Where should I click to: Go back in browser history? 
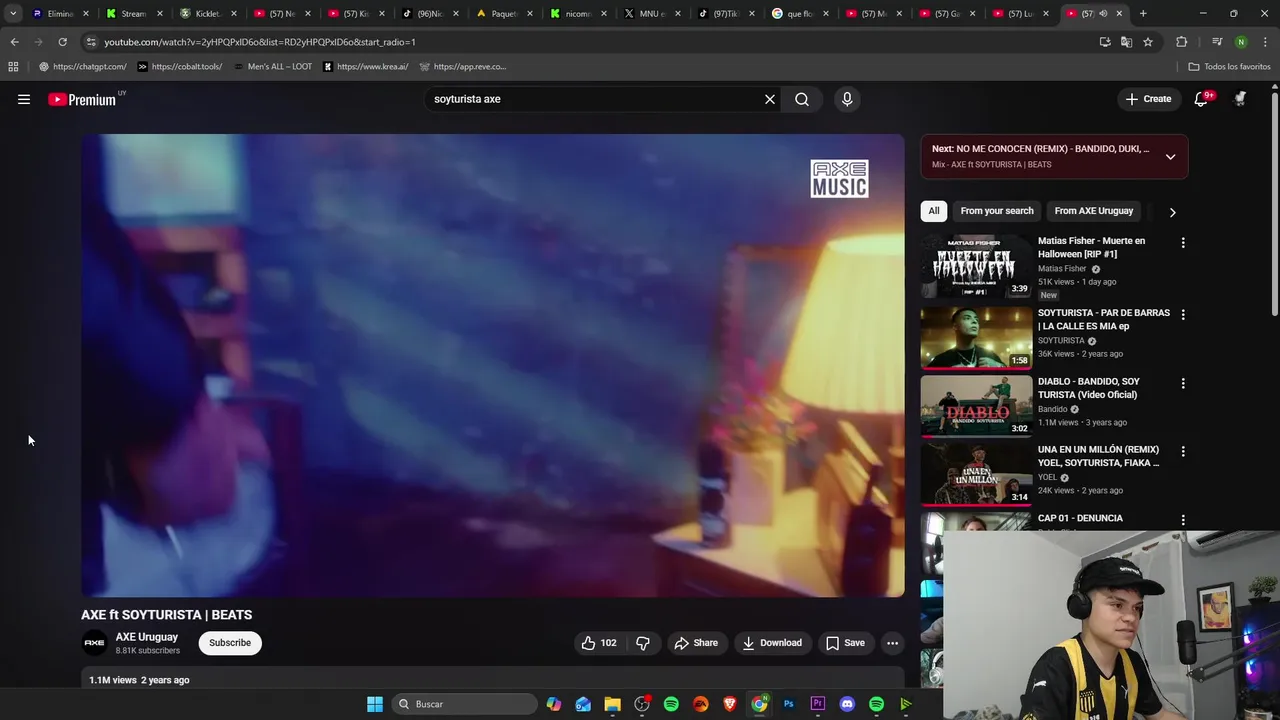tap(14, 42)
